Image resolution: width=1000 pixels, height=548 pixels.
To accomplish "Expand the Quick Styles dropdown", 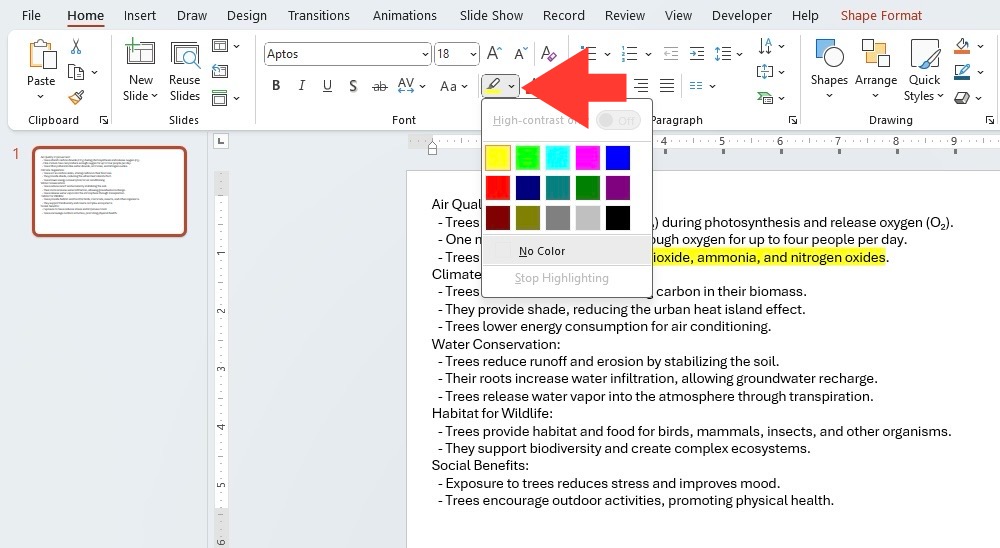I will [x=924, y=71].
